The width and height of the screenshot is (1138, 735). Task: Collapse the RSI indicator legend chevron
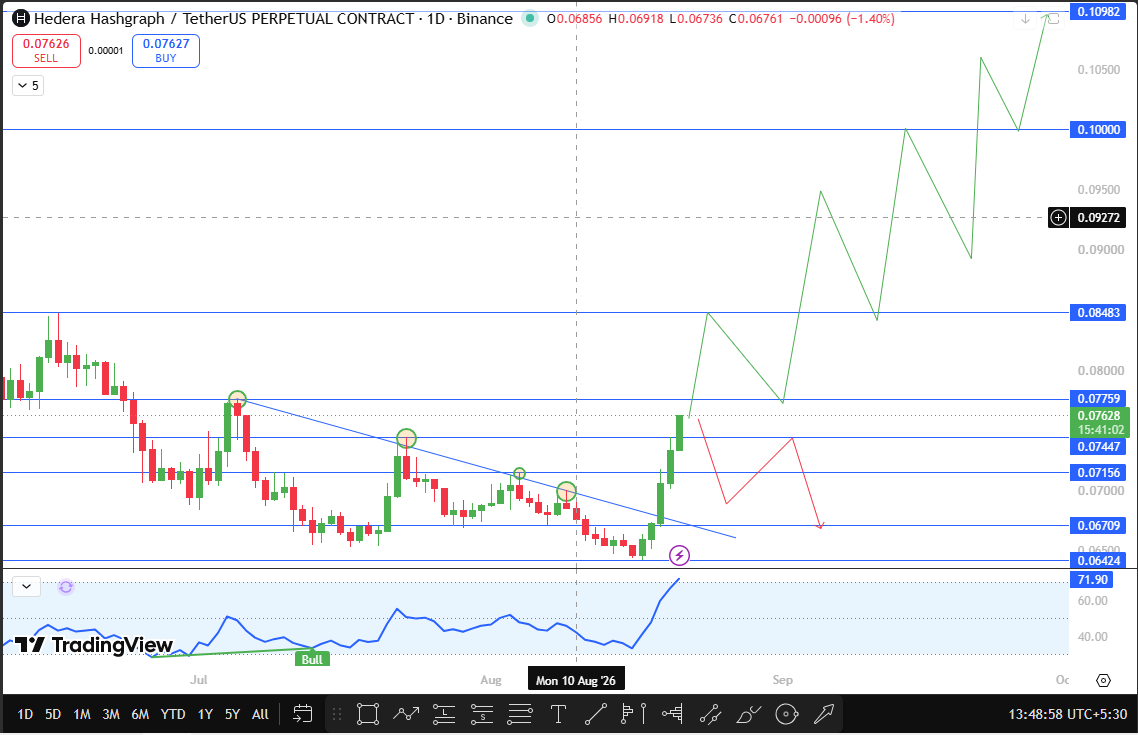pos(27,586)
